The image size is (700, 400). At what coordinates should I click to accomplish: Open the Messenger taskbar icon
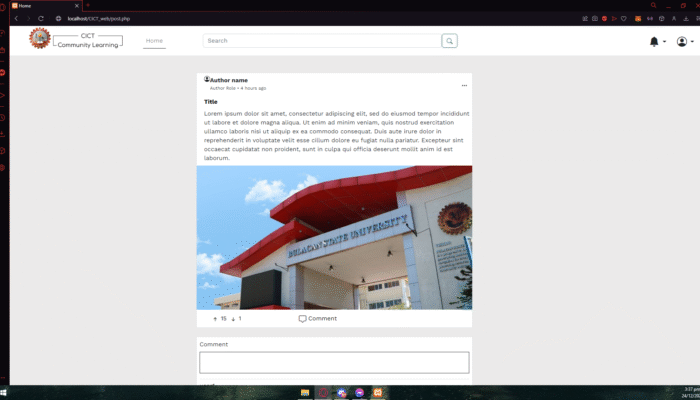pyautogui.click(x=359, y=393)
